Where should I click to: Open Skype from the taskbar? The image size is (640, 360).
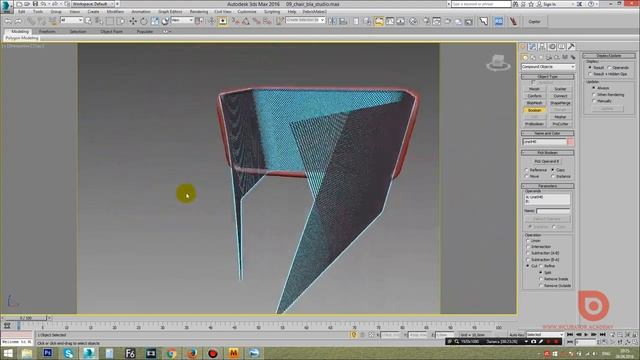pyautogui.click(x=68, y=353)
